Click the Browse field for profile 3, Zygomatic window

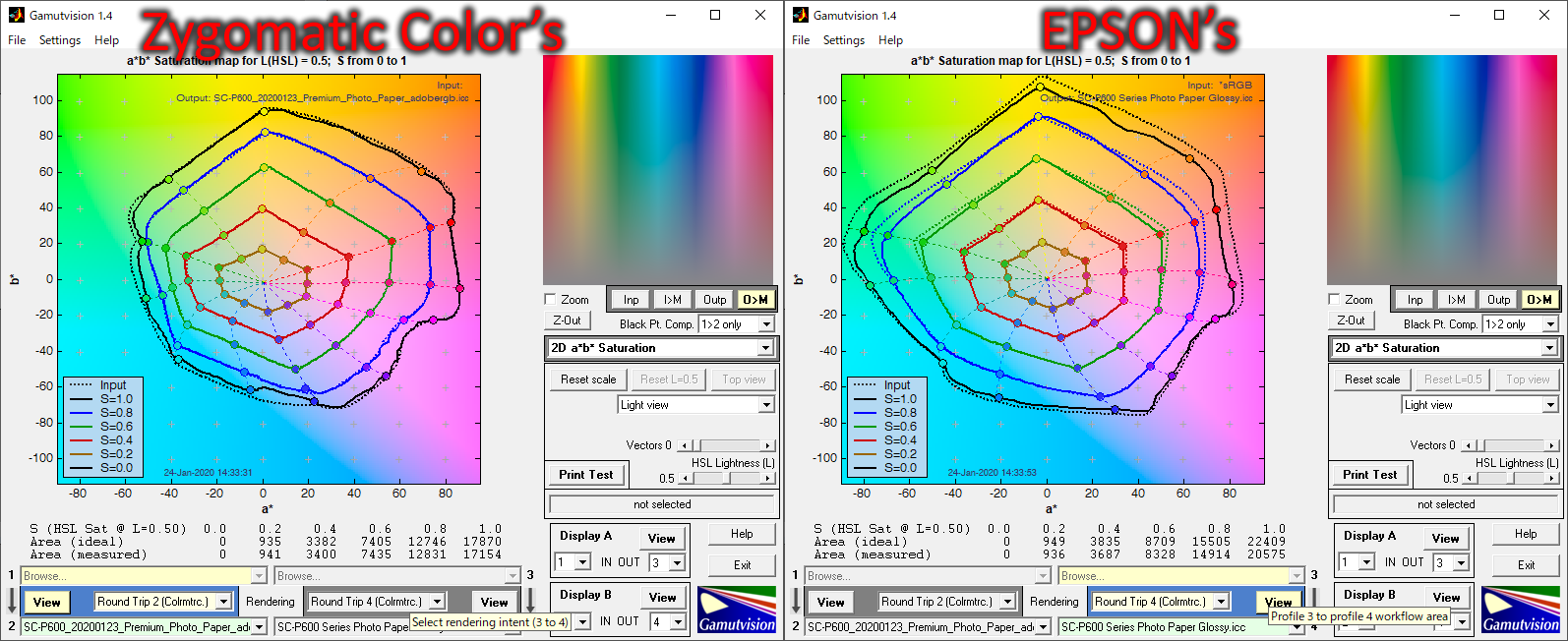click(397, 576)
